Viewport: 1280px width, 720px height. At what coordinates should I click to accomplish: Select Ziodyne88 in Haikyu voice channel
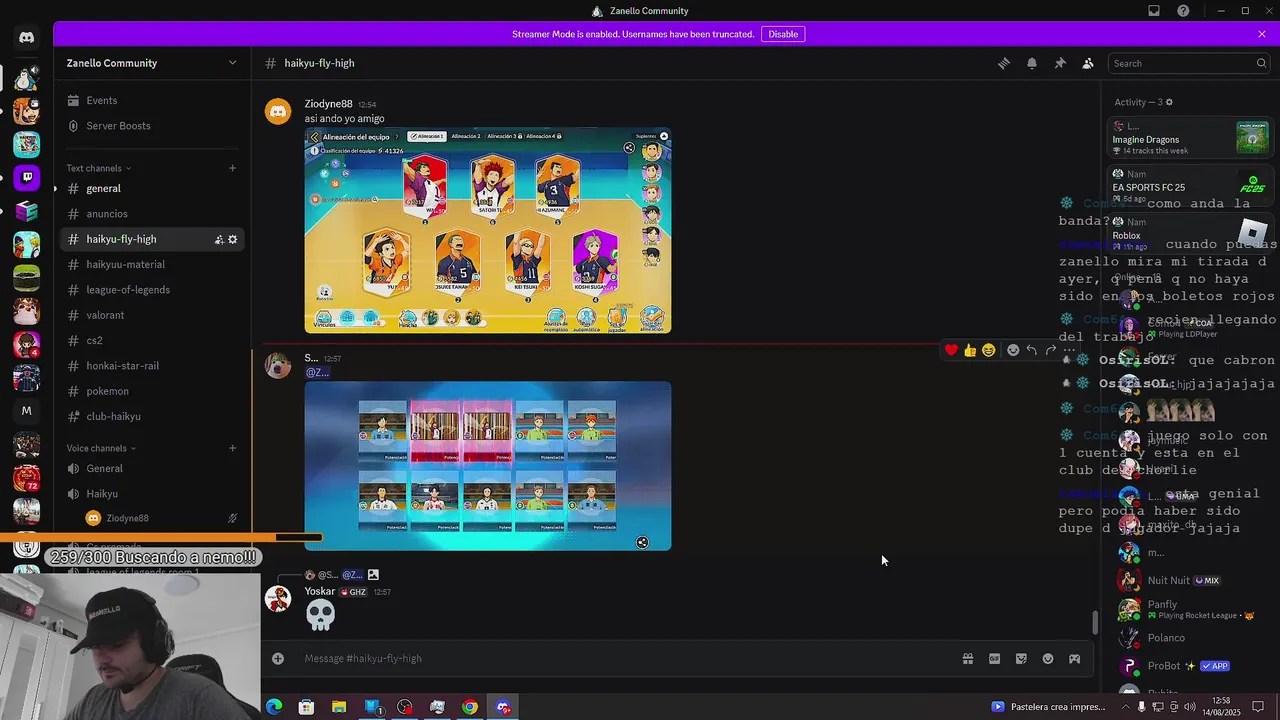pyautogui.click(x=160, y=518)
